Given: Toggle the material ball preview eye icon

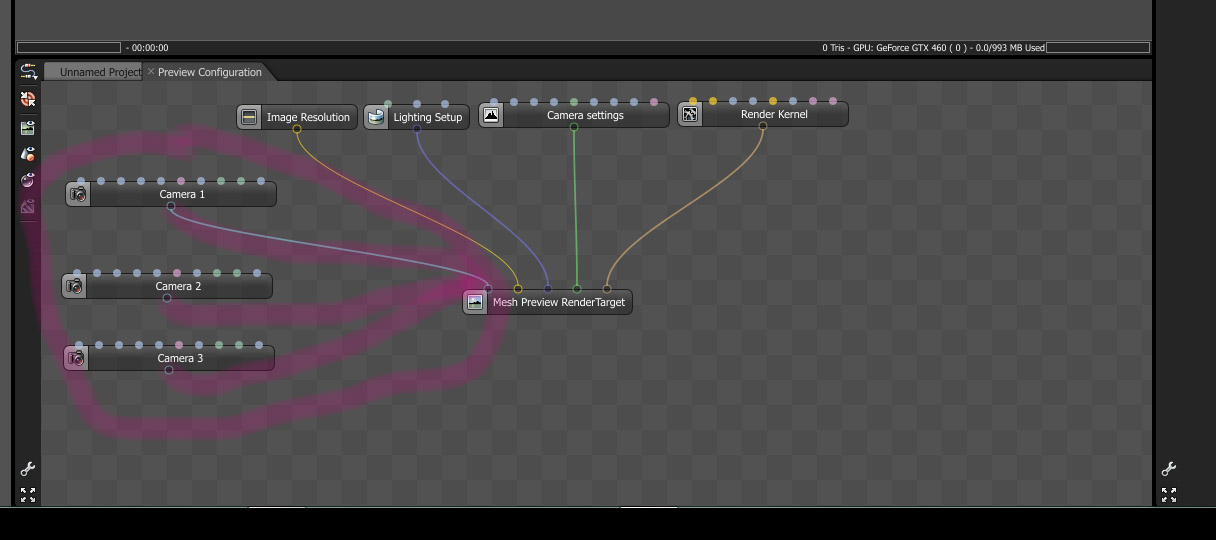Looking at the screenshot, I should pyautogui.click(x=28, y=180).
